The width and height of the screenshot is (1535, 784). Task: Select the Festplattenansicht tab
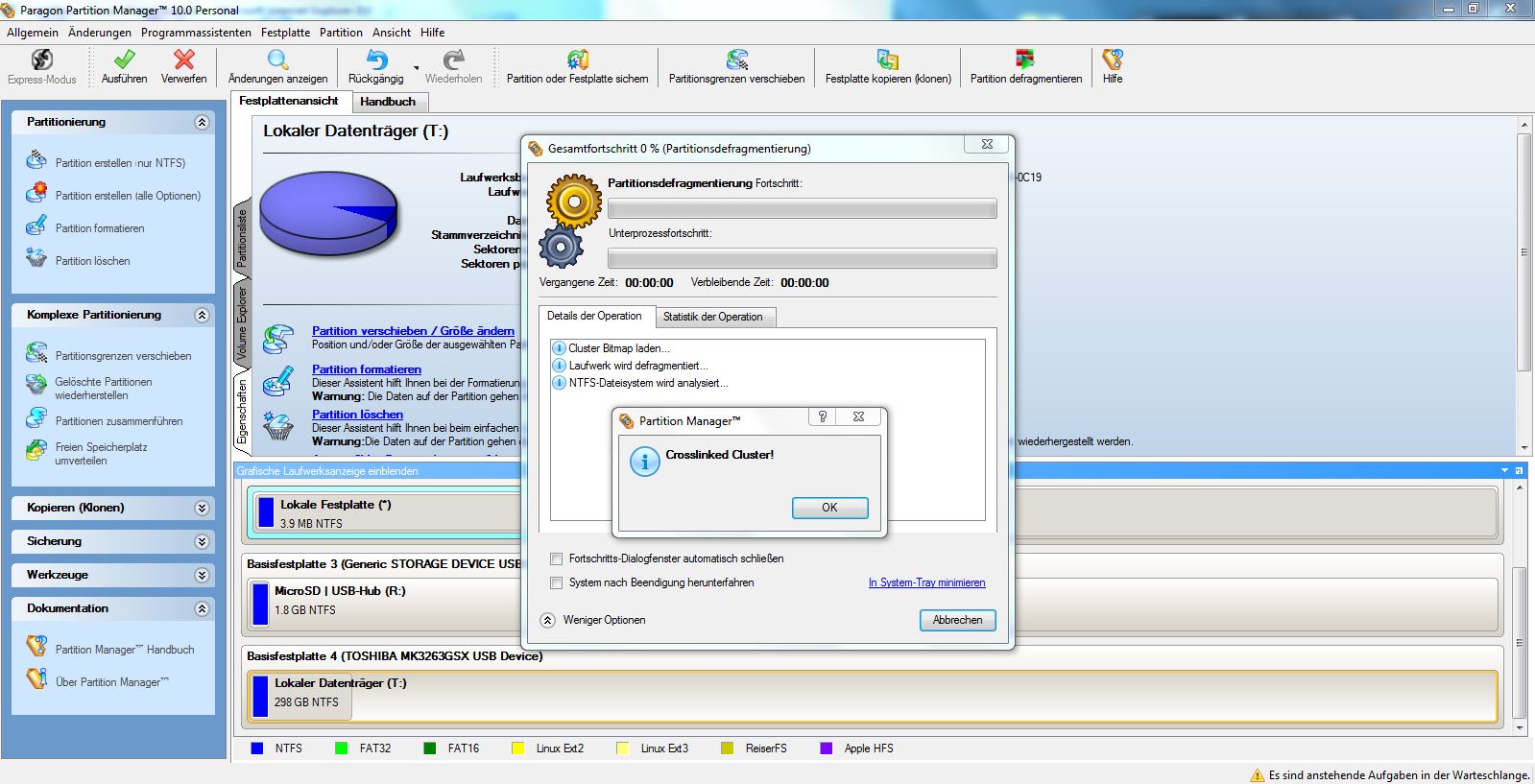coord(289,101)
